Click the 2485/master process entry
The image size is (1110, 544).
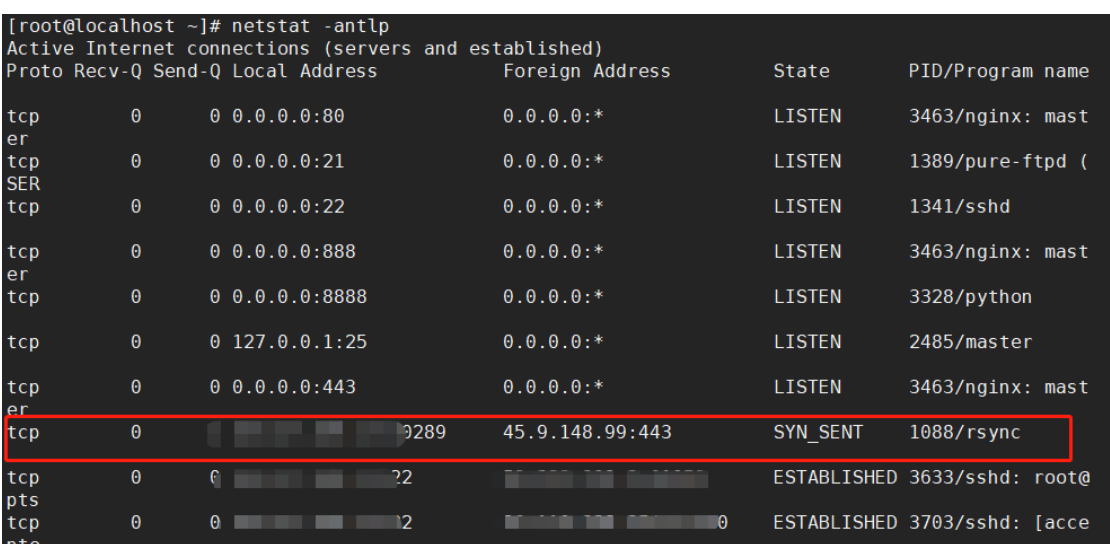click(x=970, y=342)
